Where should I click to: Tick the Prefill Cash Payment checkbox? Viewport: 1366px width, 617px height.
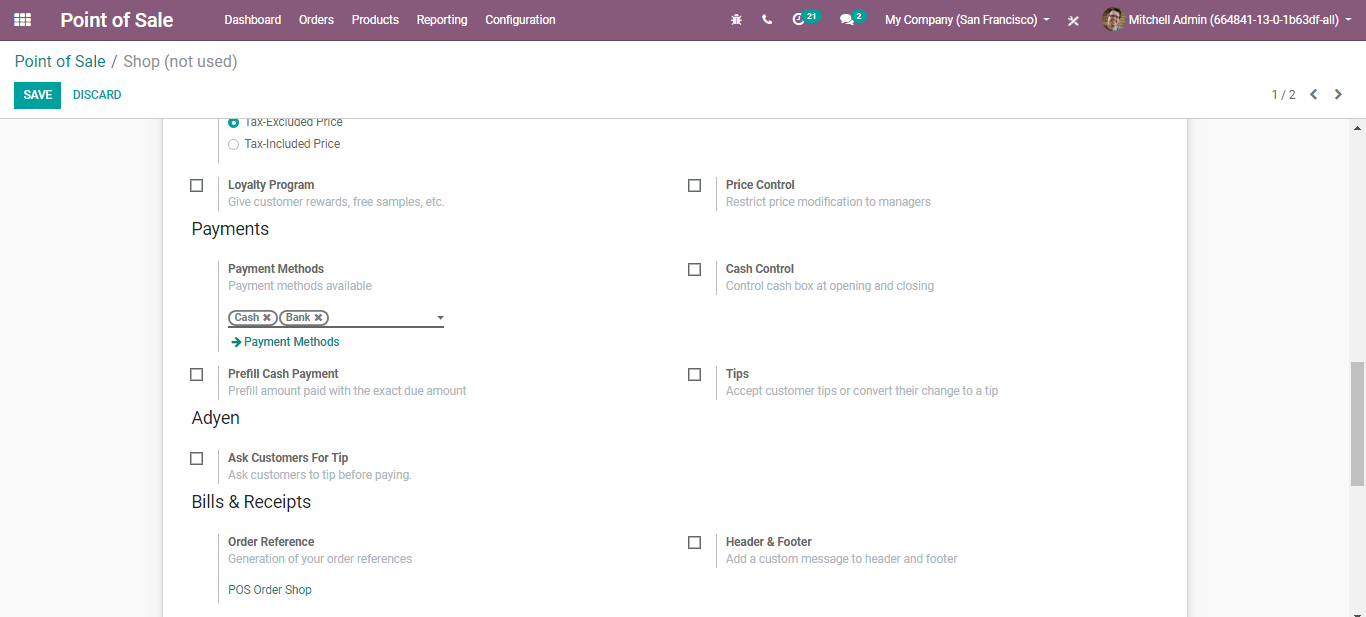(x=196, y=374)
